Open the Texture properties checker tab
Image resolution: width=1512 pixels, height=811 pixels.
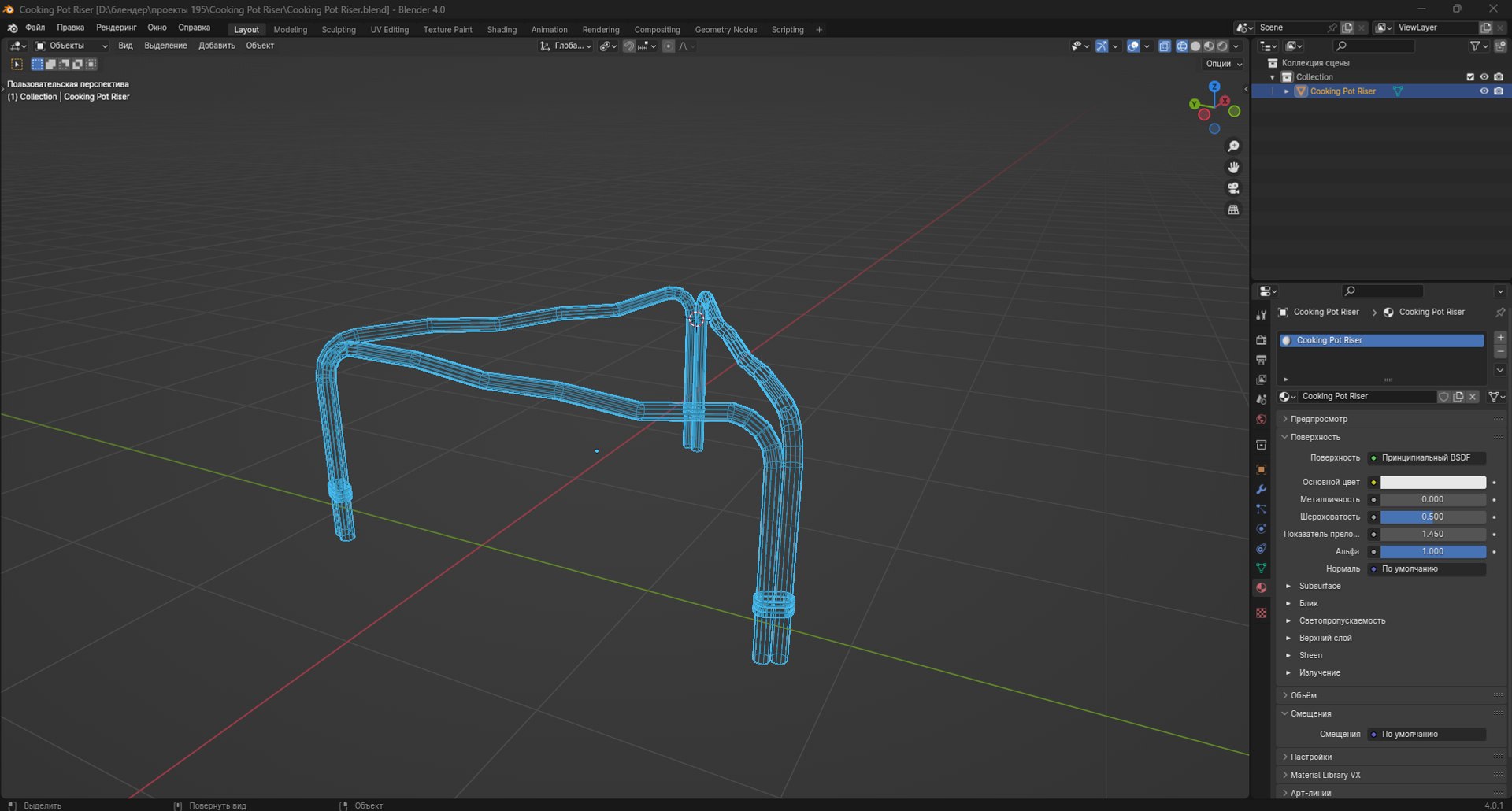pos(1262,613)
